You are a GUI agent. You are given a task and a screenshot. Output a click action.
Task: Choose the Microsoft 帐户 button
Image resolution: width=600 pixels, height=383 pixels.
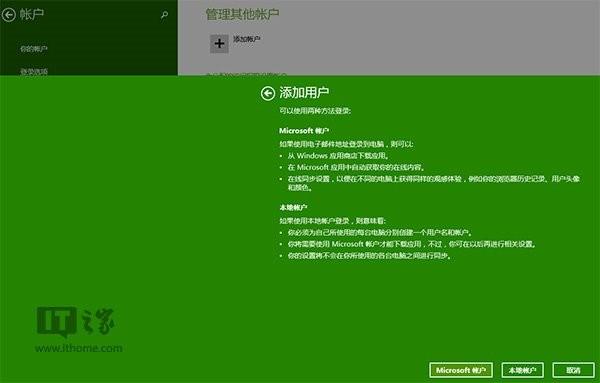click(461, 370)
